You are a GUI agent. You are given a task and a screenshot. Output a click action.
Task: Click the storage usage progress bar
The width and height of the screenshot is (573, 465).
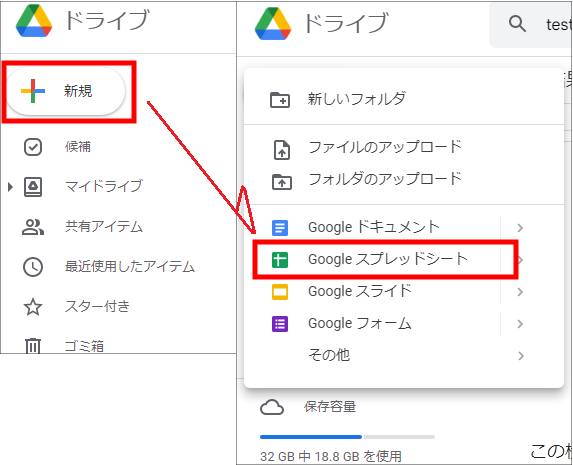pyautogui.click(x=347, y=437)
